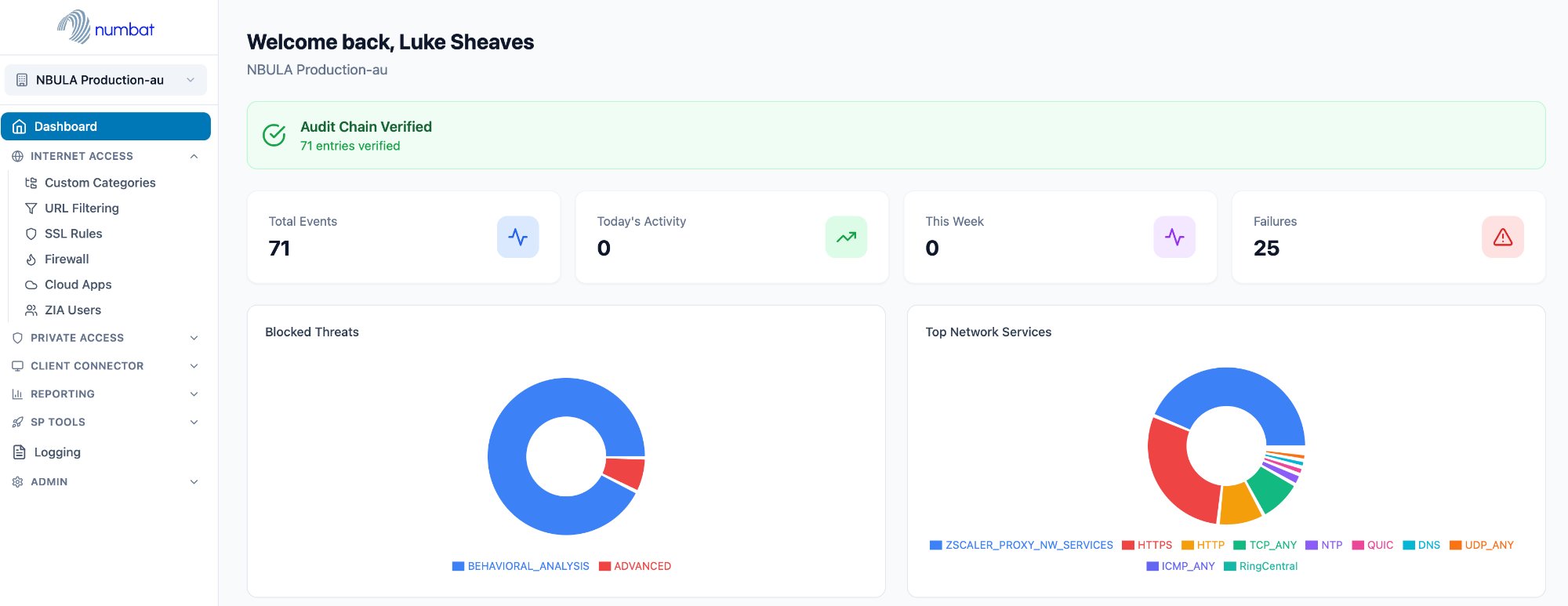This screenshot has height=606, width=1568.
Task: Toggle HTTPS series in network services legend
Action: pyautogui.click(x=1147, y=545)
